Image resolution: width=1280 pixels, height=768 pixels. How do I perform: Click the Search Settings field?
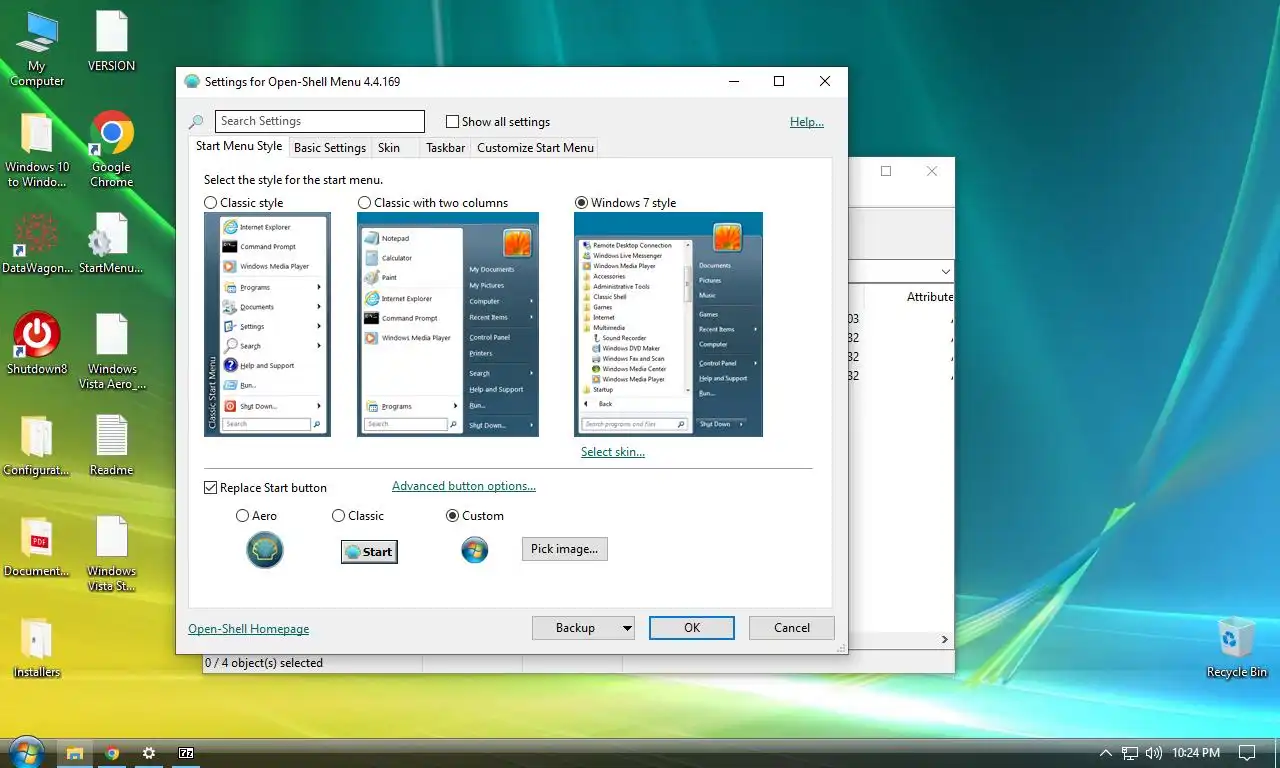(x=320, y=122)
